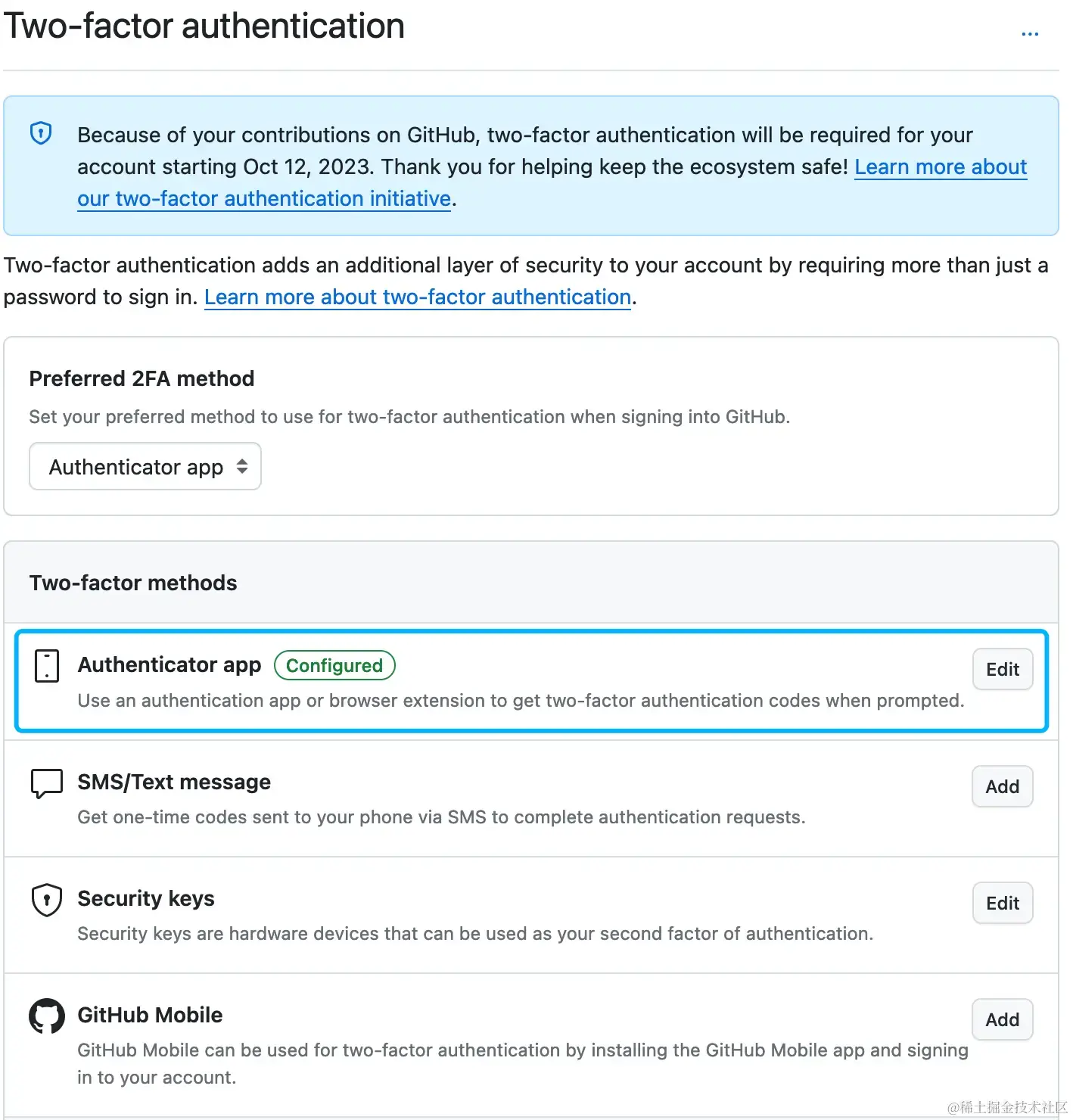Open the three-dot menu beside the page title

1030,34
